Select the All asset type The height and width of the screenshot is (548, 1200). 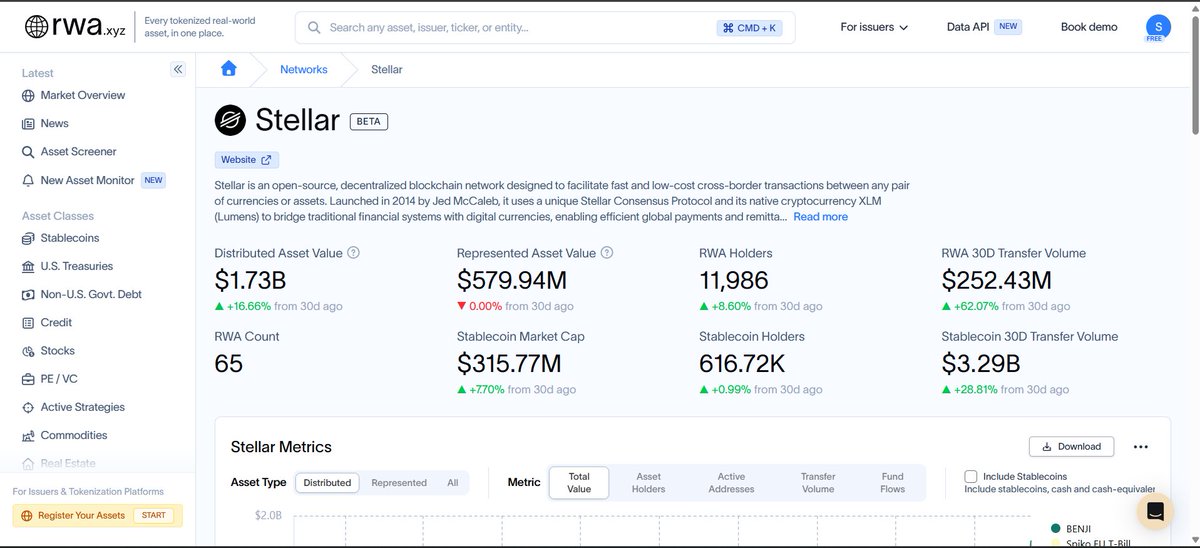pos(452,483)
